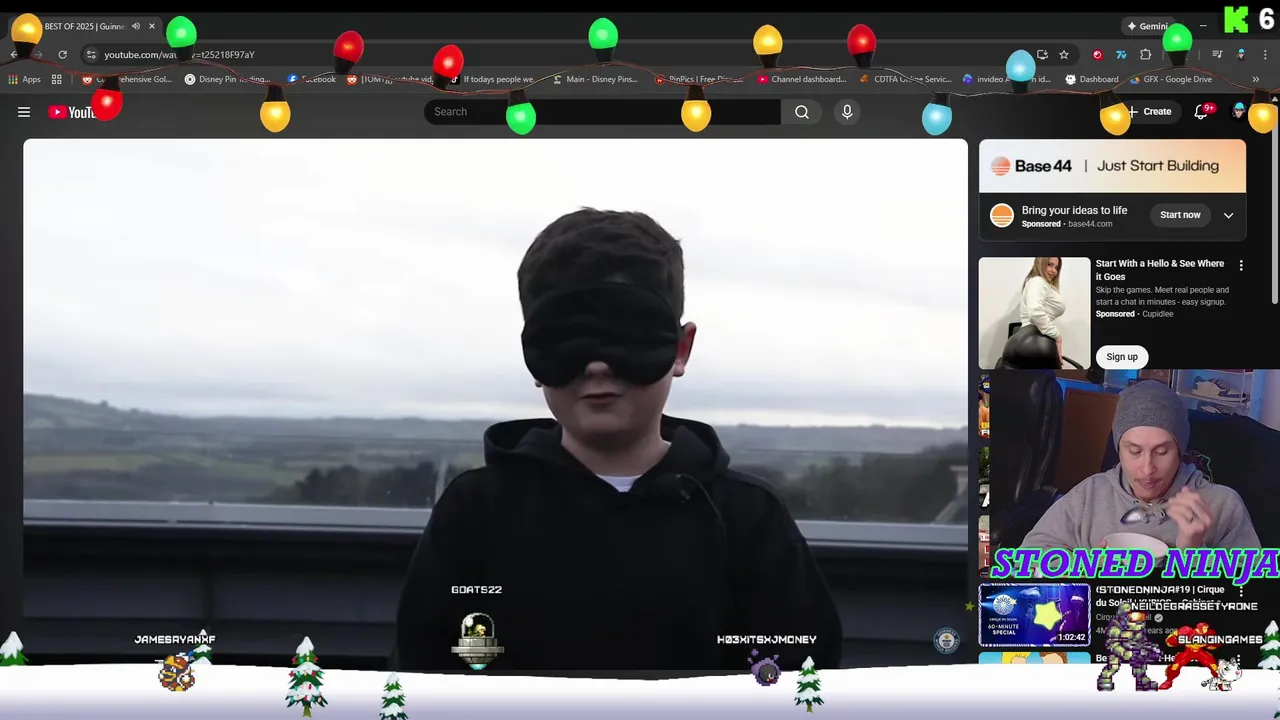Image resolution: width=1280 pixels, height=720 pixels.
Task: Open site information icon in address bar
Action: click(91, 55)
